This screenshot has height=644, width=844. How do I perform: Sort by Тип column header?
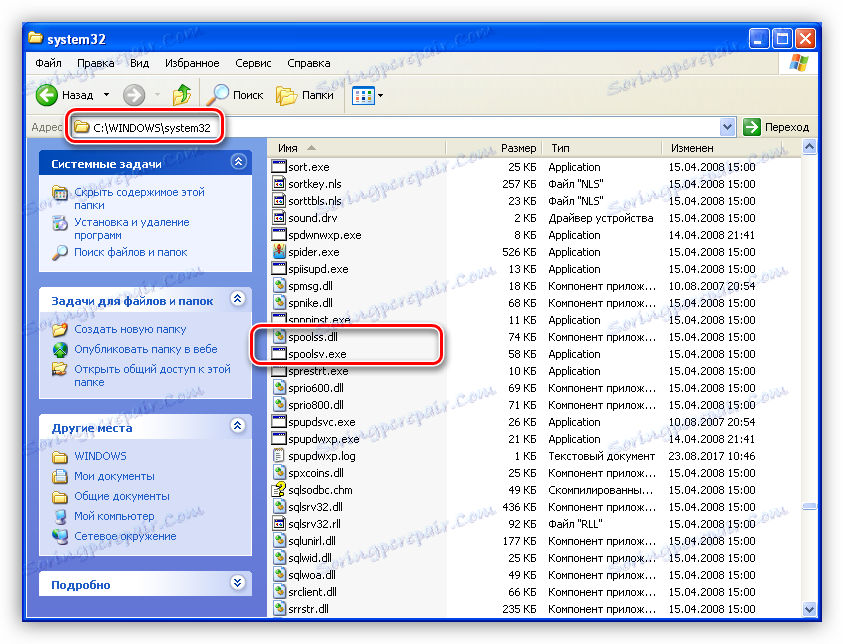coord(602,148)
